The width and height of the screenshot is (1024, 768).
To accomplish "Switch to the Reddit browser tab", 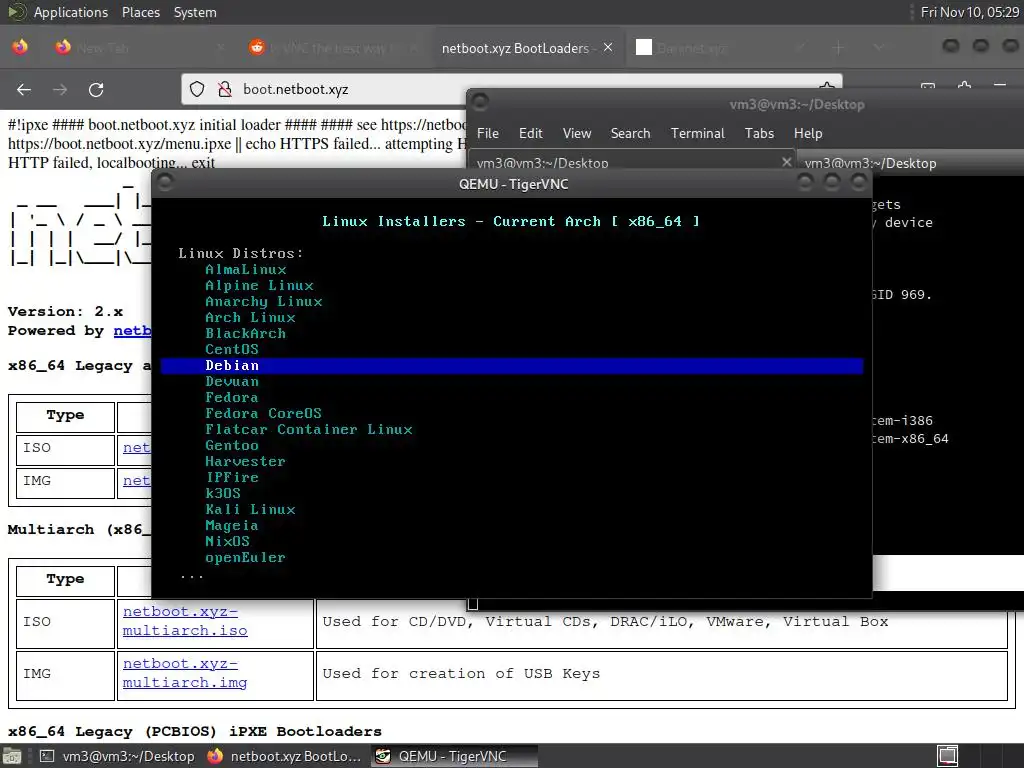I will click(x=333, y=48).
